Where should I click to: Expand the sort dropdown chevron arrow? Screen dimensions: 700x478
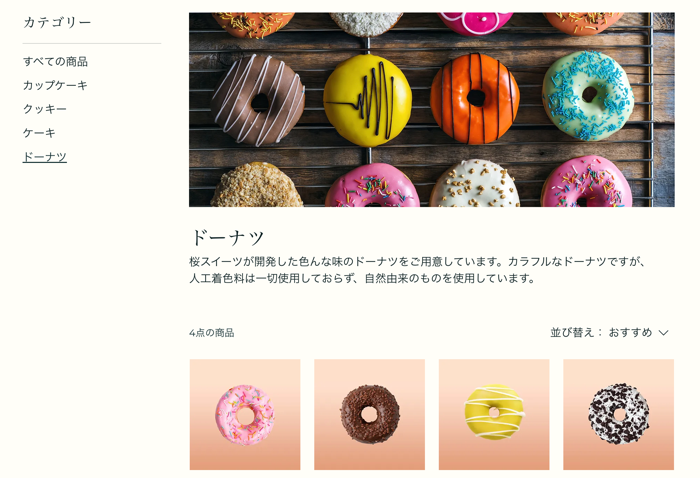663,333
